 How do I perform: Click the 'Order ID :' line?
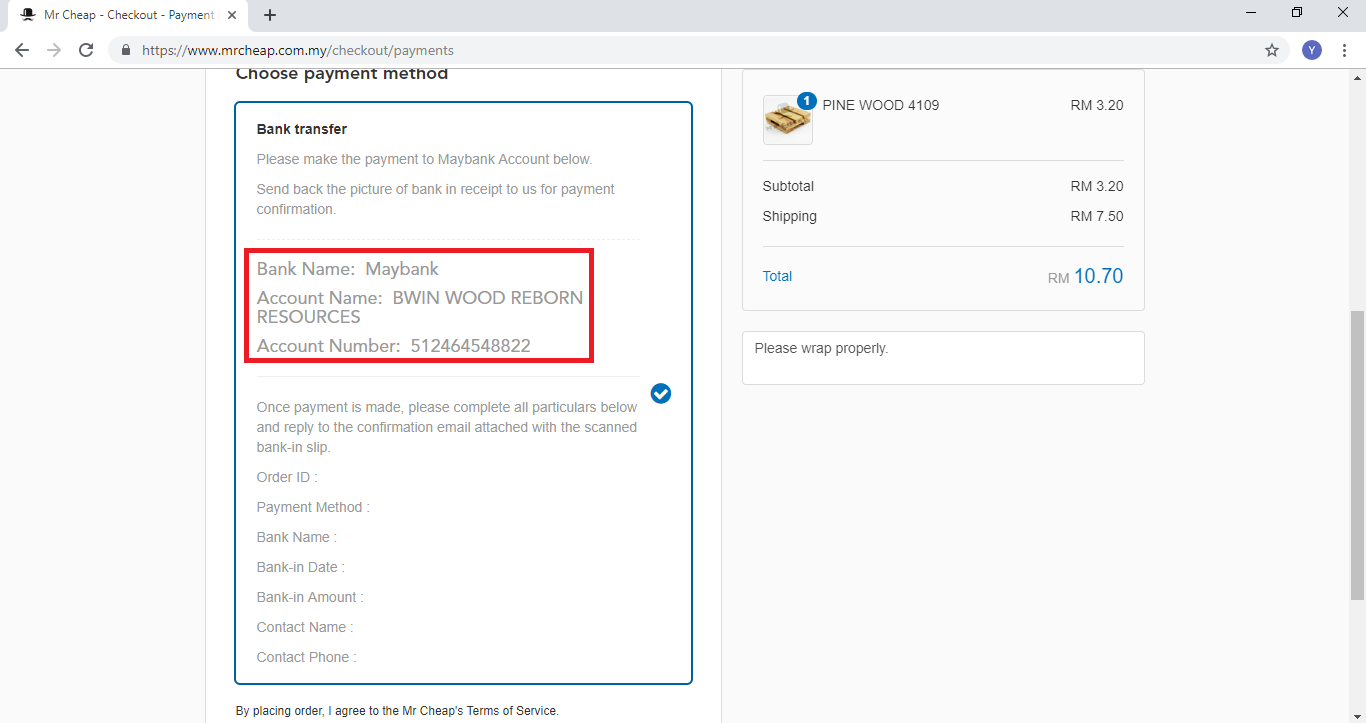(x=287, y=477)
